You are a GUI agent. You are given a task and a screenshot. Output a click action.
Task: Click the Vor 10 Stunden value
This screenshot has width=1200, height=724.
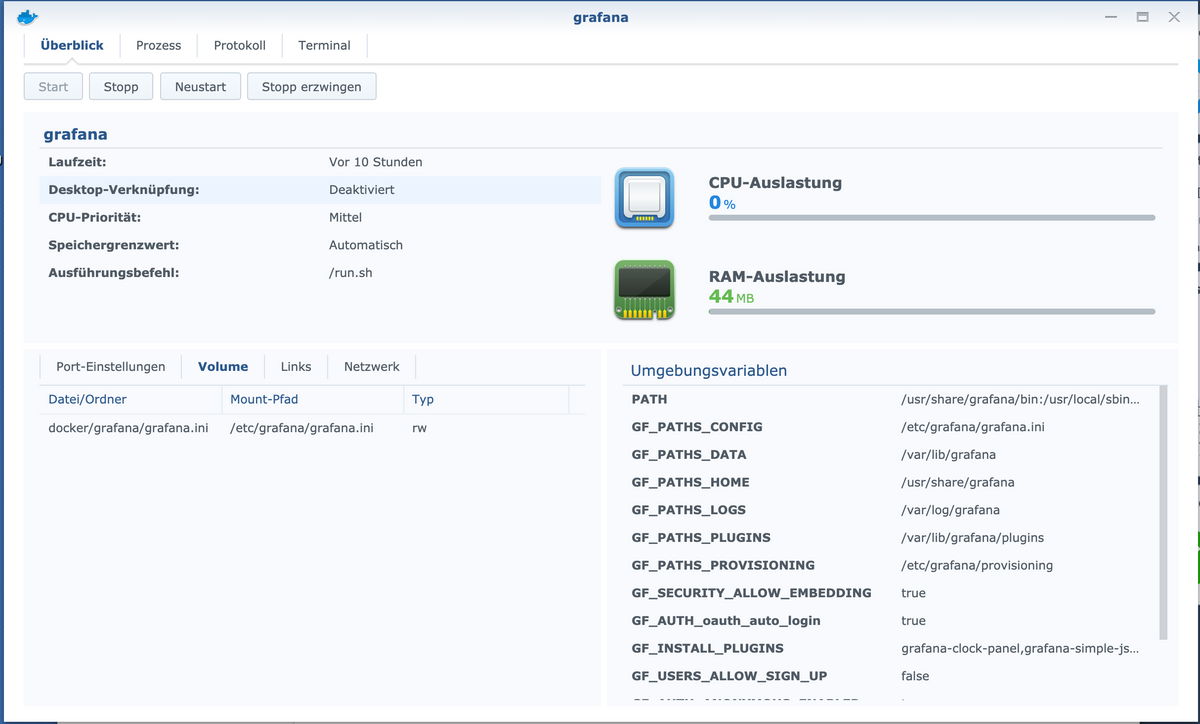pyautogui.click(x=375, y=161)
